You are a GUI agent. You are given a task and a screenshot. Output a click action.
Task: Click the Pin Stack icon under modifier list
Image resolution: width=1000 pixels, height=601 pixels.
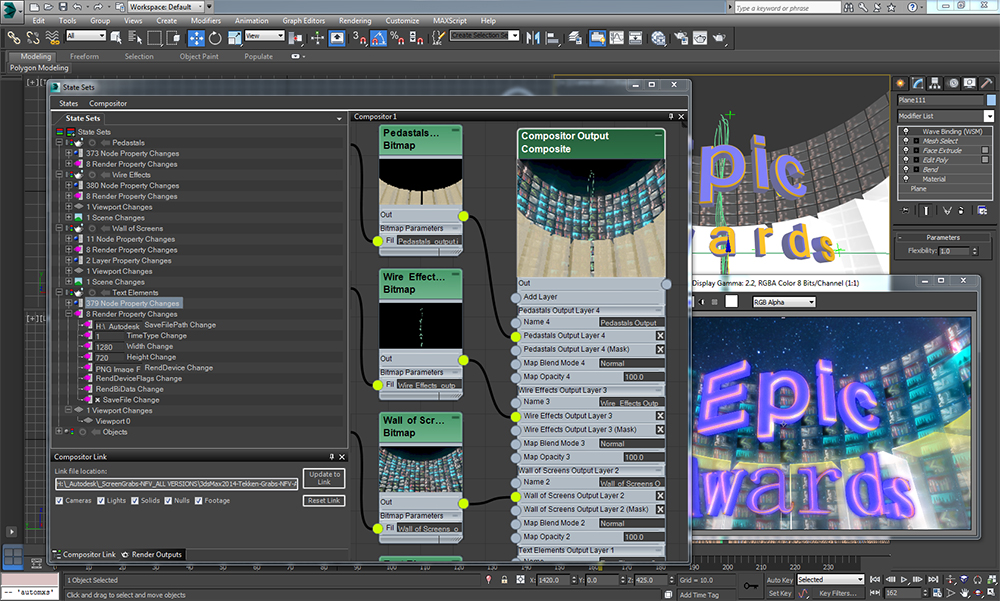point(905,210)
